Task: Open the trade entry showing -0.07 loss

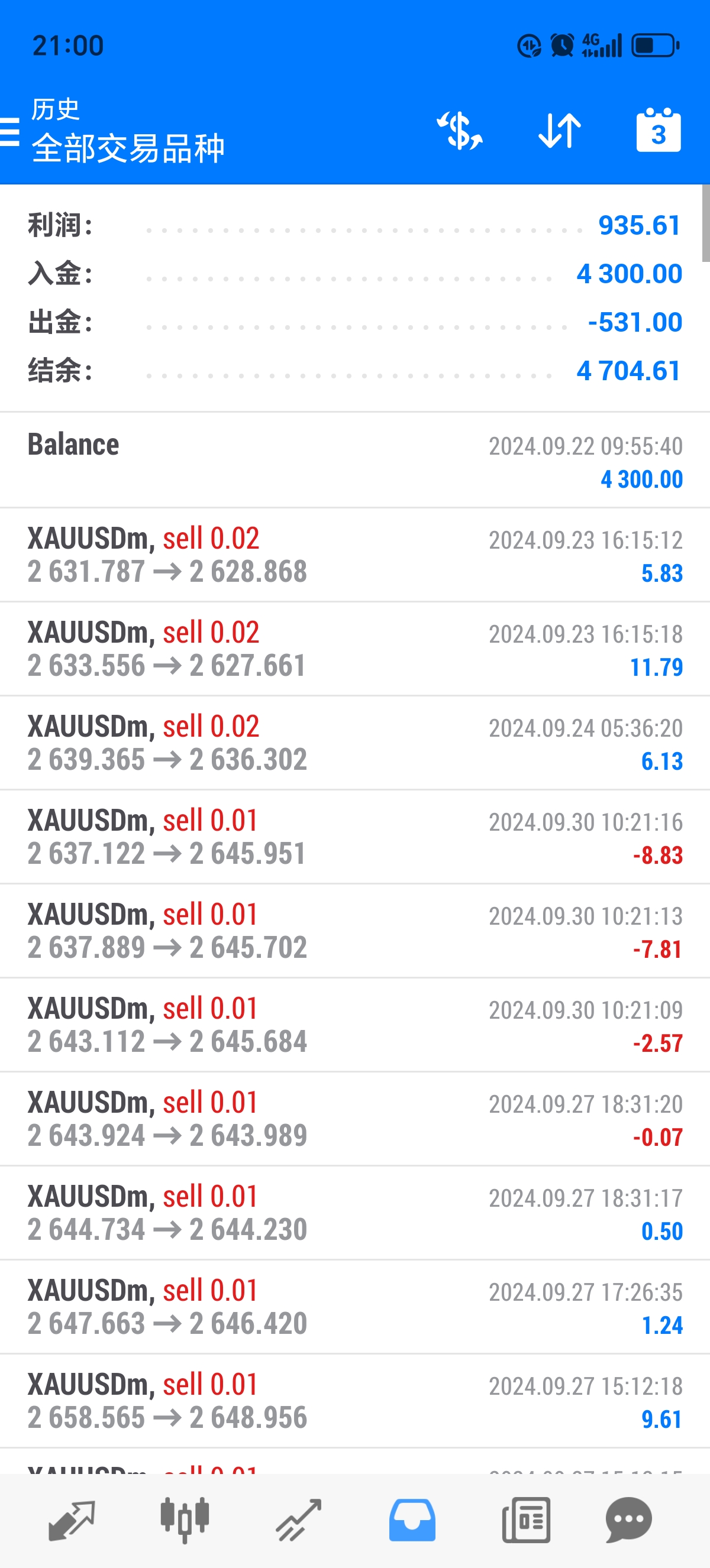Action: (354, 1119)
